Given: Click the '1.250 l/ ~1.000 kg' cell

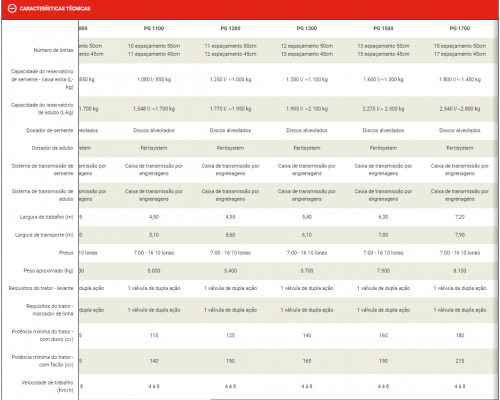Looking at the screenshot, I should coord(230,79).
